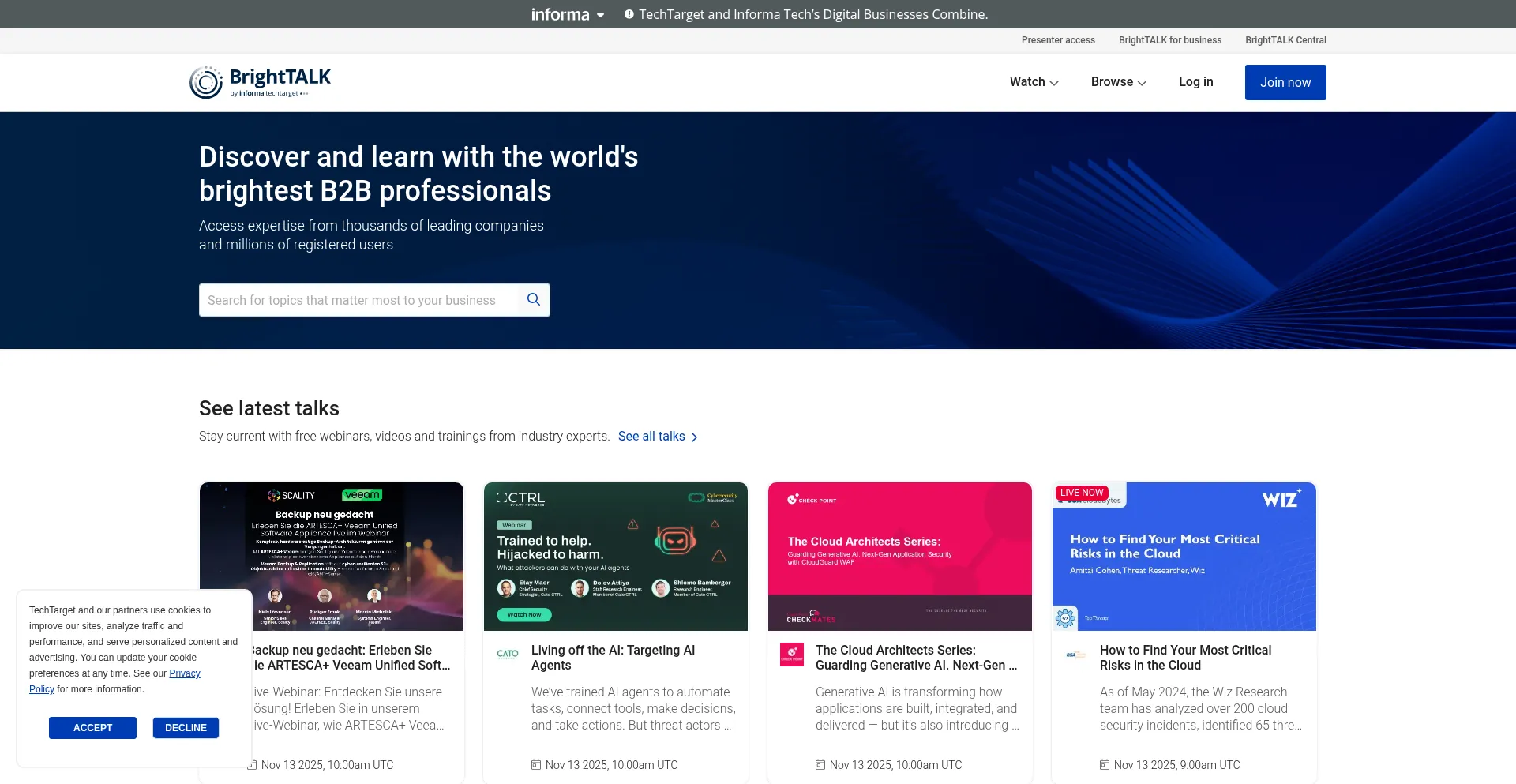Focus the topic search input field
Viewport: 1516px width, 784px height.
click(x=359, y=300)
